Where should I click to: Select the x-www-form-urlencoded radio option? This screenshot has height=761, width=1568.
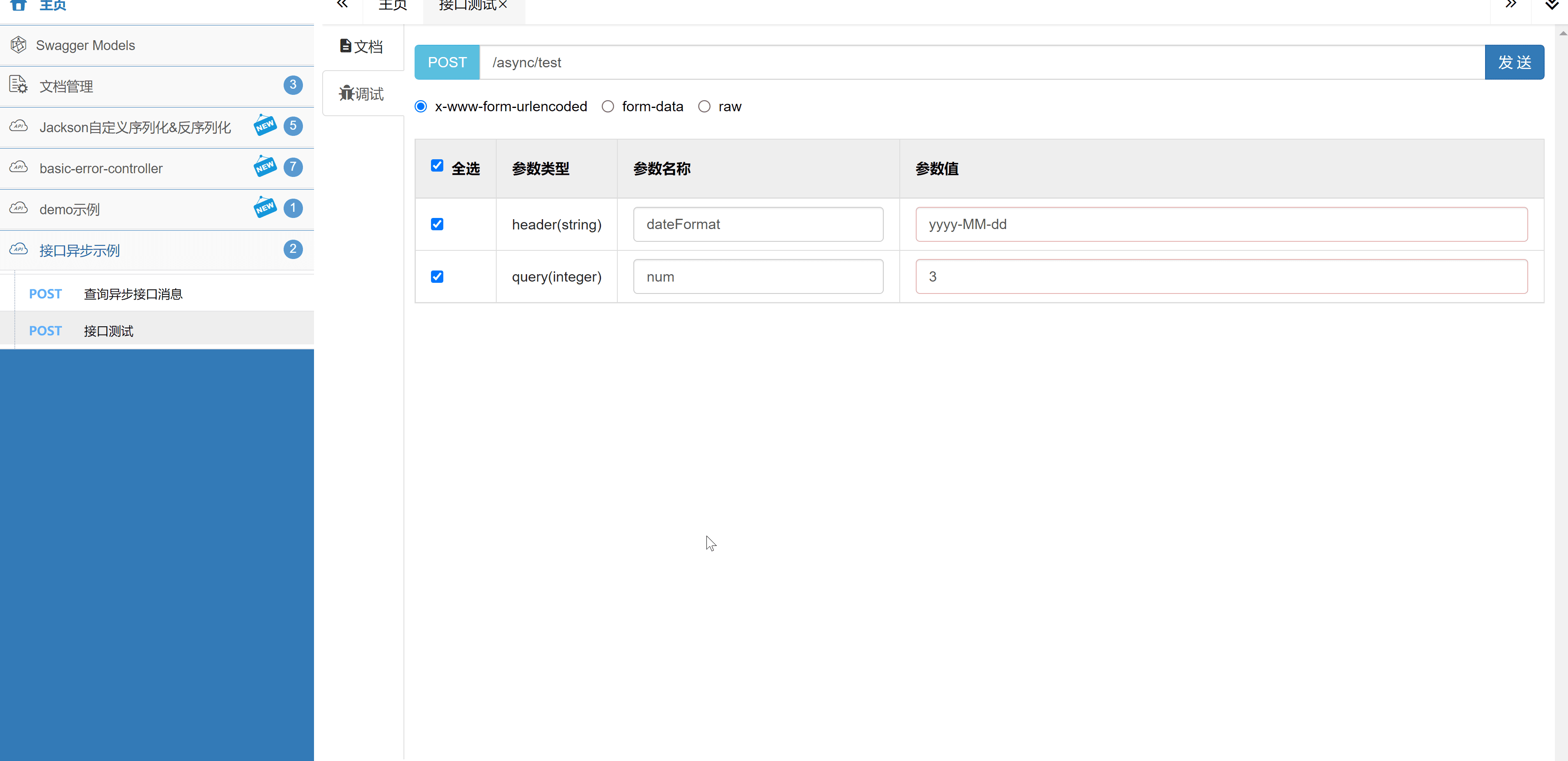point(421,107)
